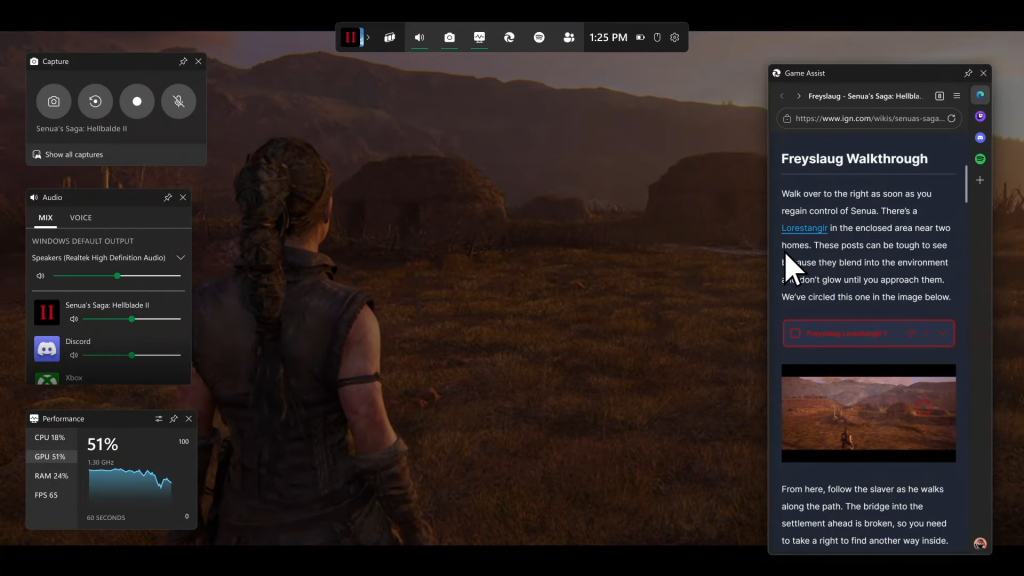Select the Edge icon in Game Assist sidebar

(x=980, y=95)
